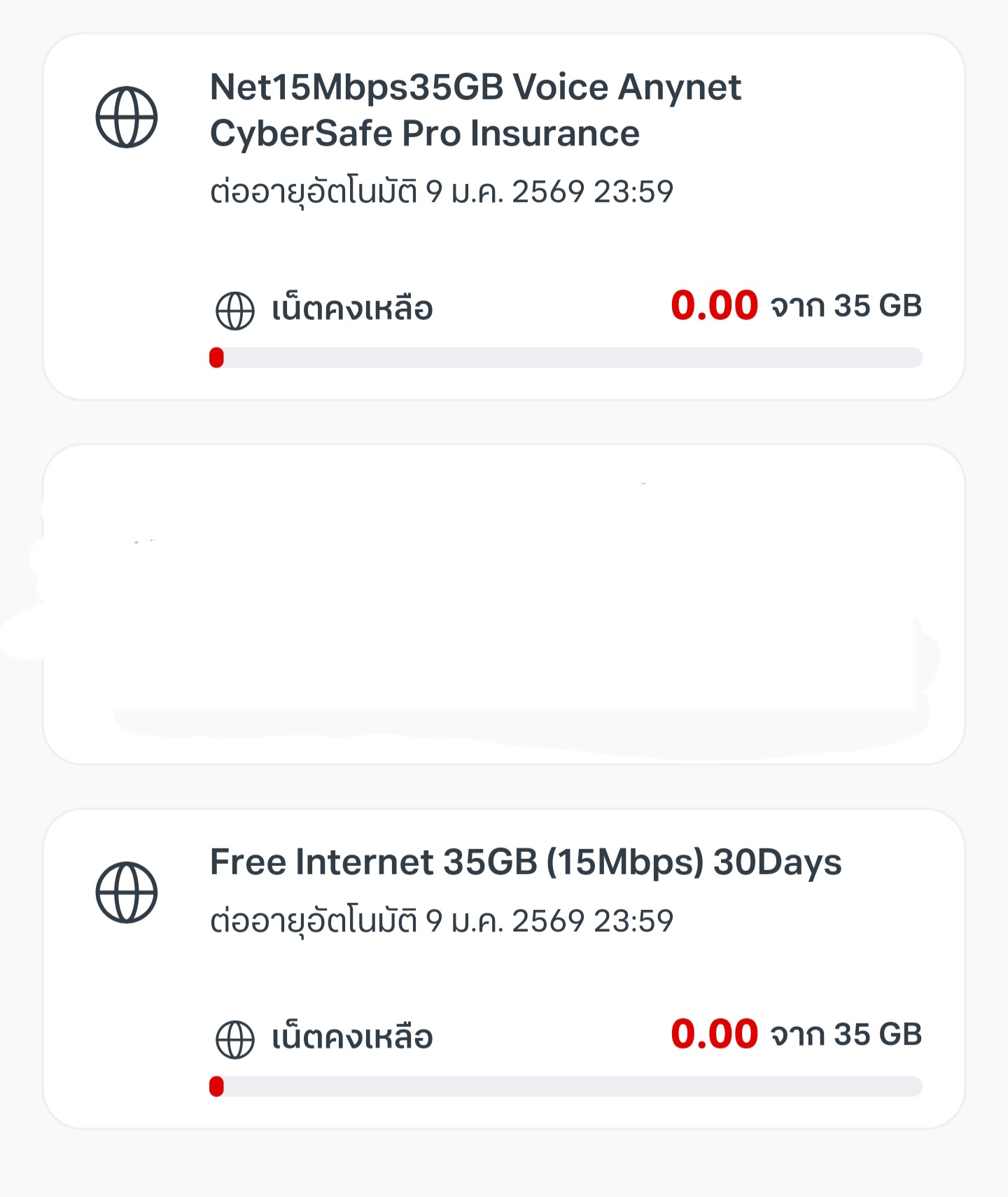
Task: Tap the blank middle package card
Action: click(504, 604)
